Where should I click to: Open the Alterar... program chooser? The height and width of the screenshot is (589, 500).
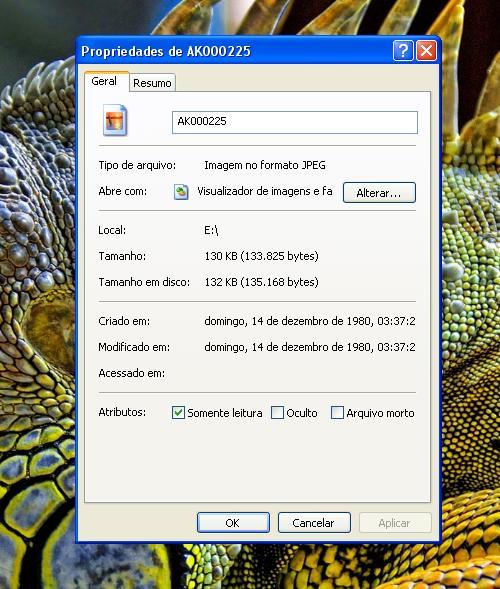[x=379, y=193]
